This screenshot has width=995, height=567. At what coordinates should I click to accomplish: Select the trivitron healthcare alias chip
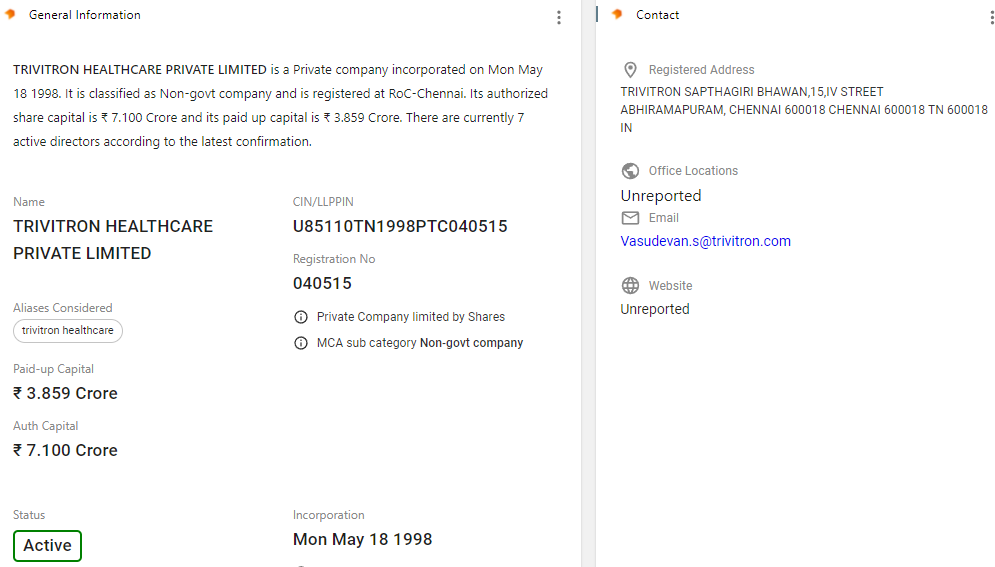click(x=68, y=330)
